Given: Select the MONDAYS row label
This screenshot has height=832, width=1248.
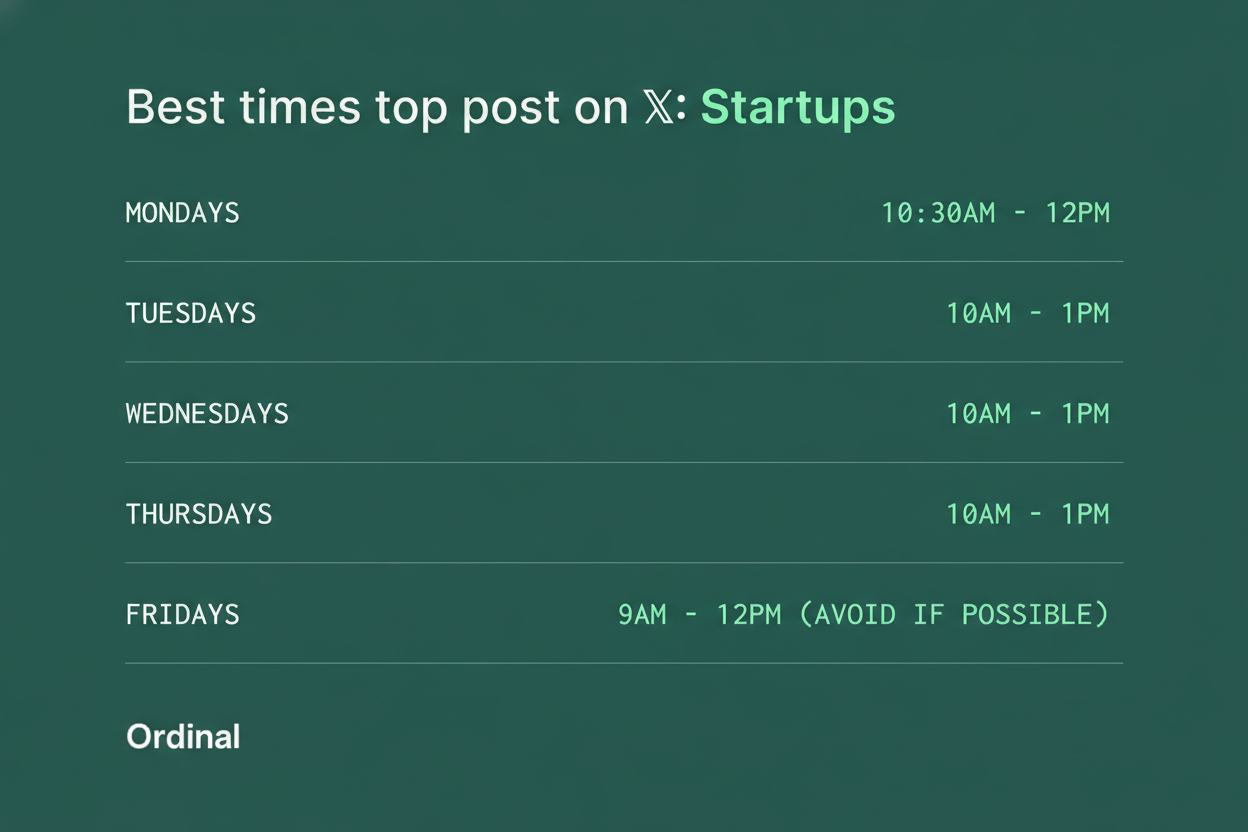Looking at the screenshot, I should coord(183,213).
